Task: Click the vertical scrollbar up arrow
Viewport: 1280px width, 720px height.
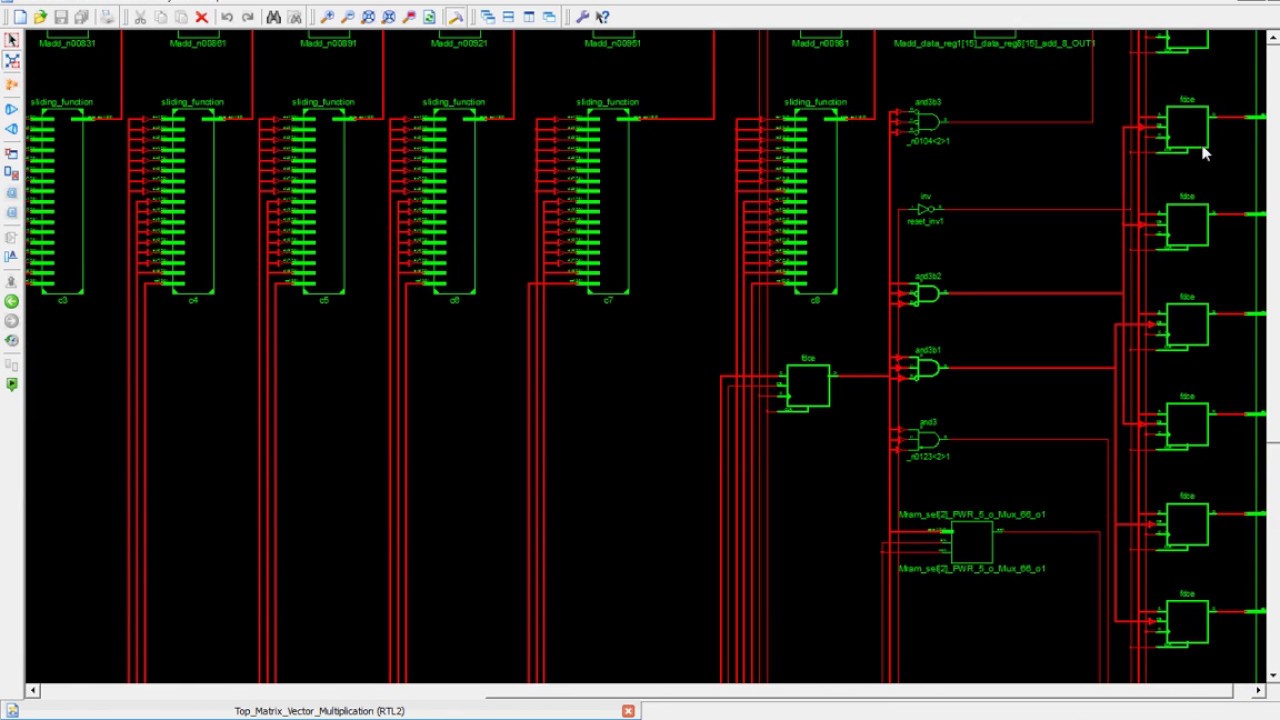Action: click(1272, 38)
